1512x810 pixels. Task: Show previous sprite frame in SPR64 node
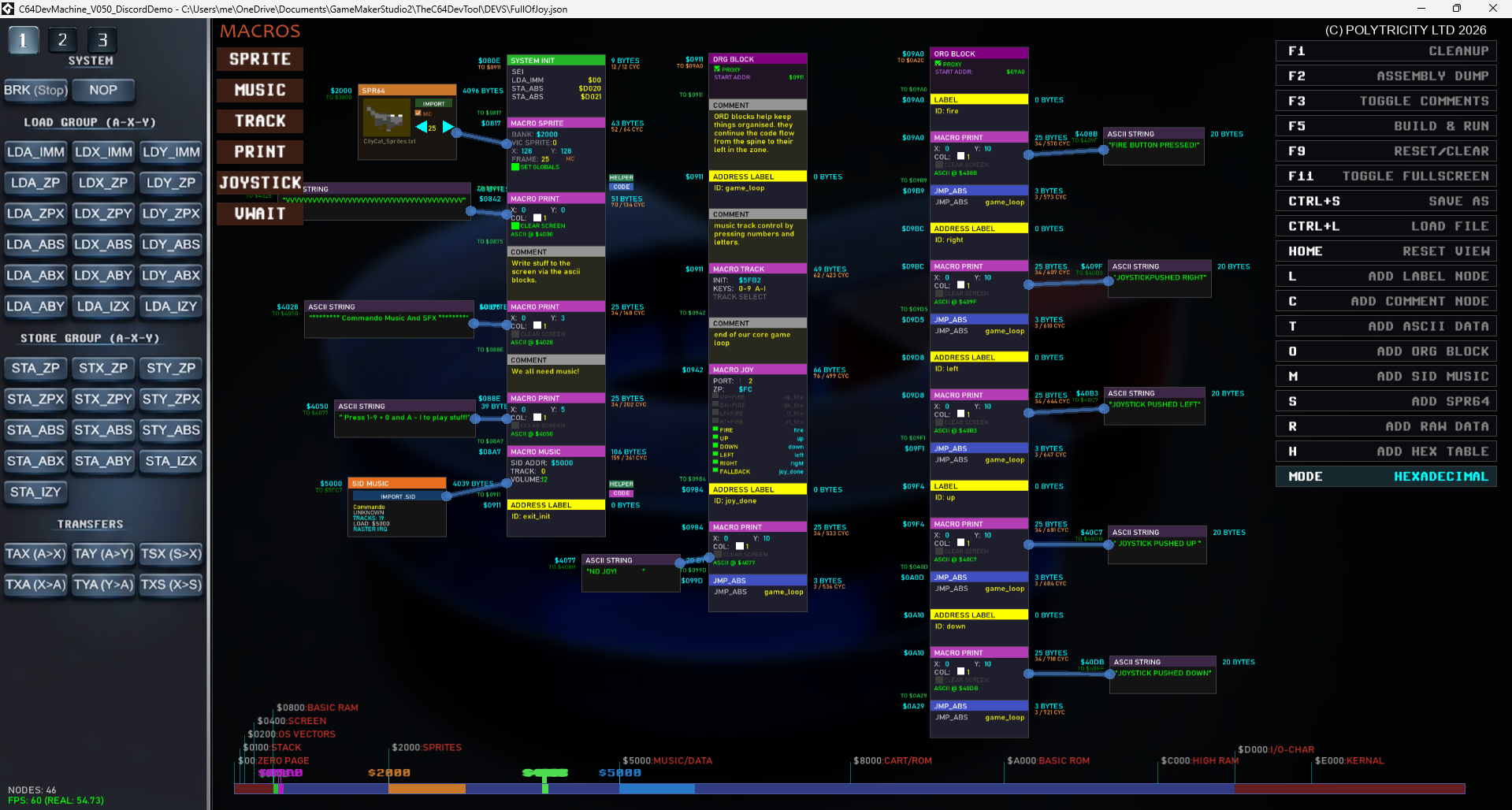(x=422, y=127)
